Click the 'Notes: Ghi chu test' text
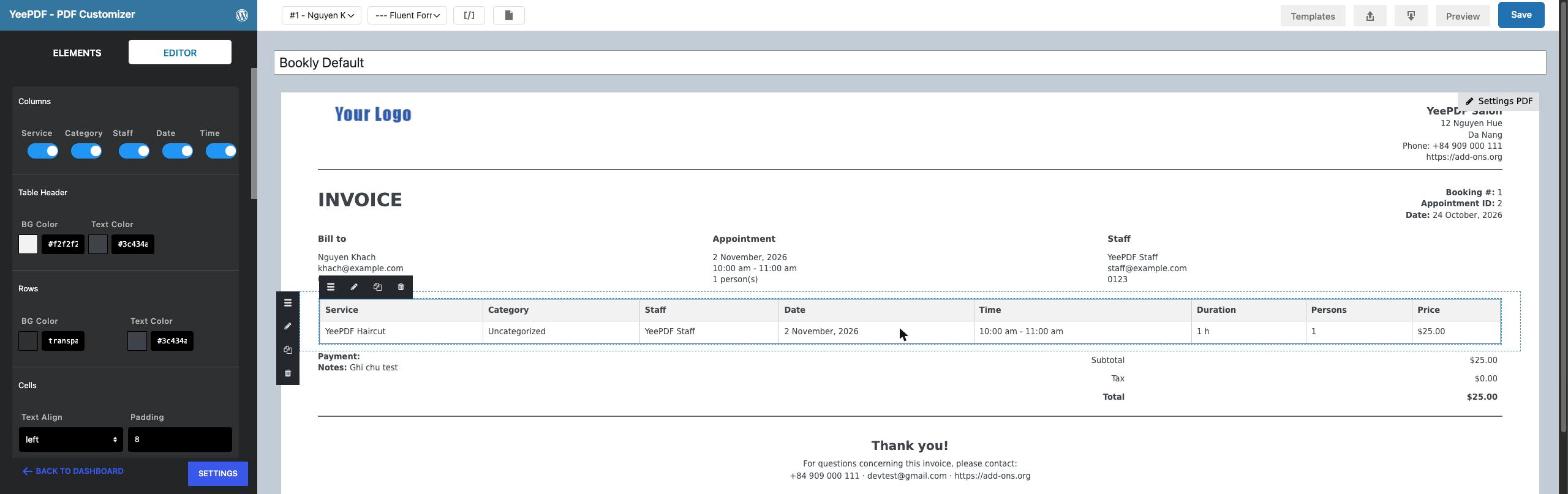This screenshot has width=1568, height=494. tap(358, 367)
